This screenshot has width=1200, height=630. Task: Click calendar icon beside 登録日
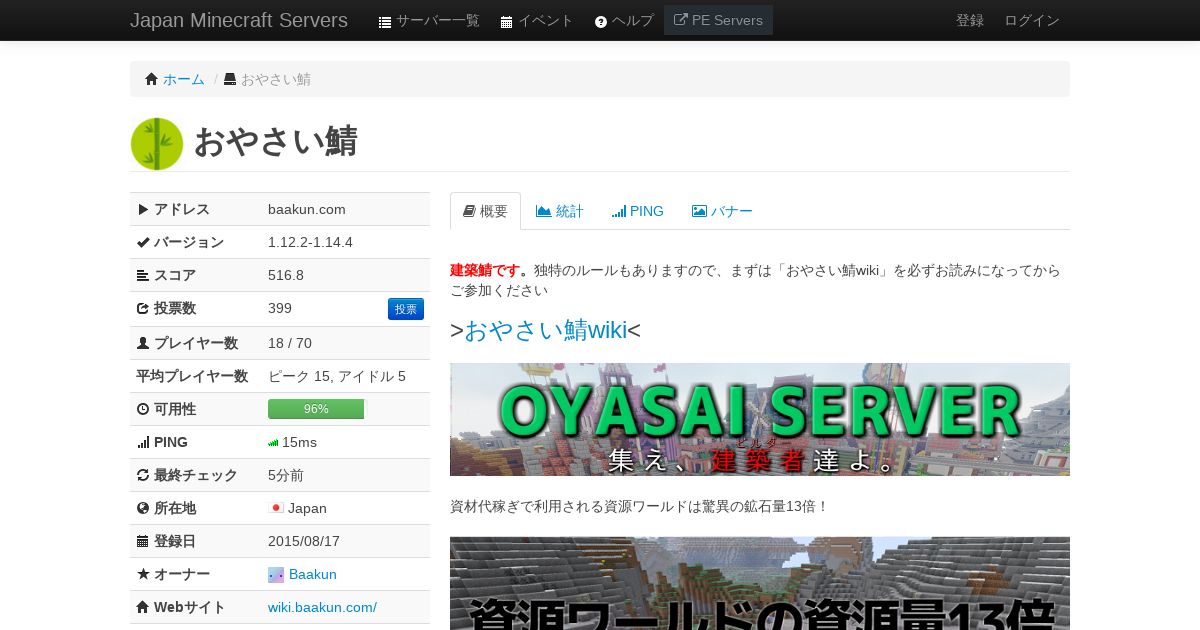143,541
